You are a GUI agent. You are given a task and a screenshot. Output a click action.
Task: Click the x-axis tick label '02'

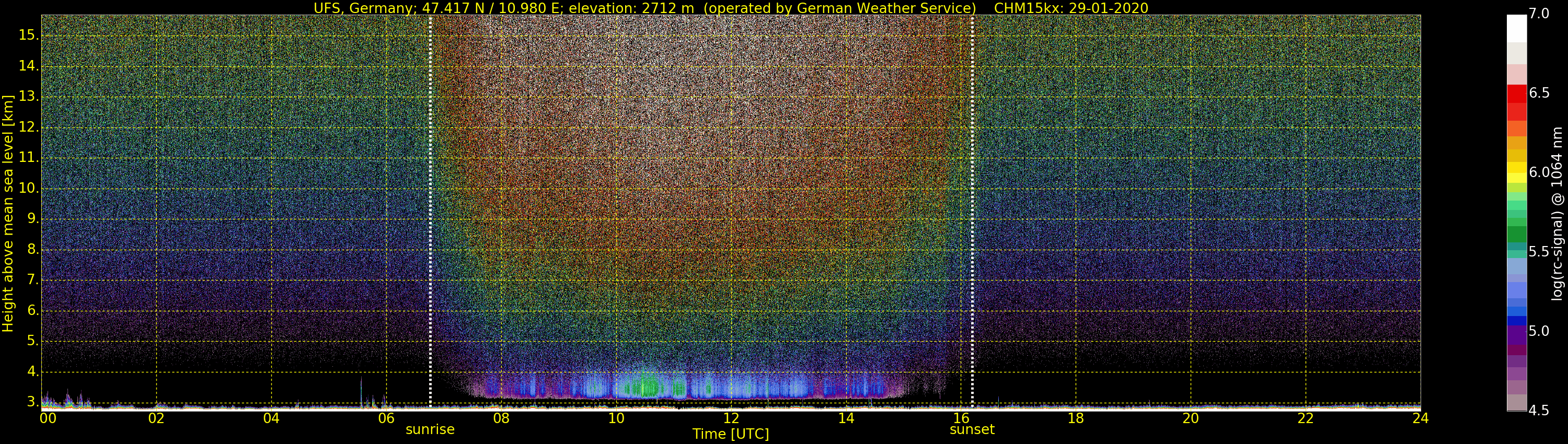point(156,418)
